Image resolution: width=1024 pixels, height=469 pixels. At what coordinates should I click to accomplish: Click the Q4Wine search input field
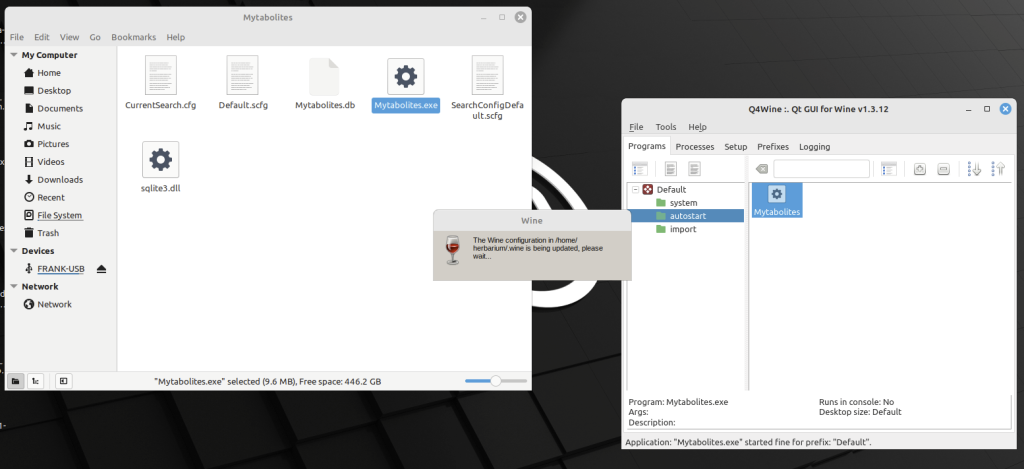821,169
